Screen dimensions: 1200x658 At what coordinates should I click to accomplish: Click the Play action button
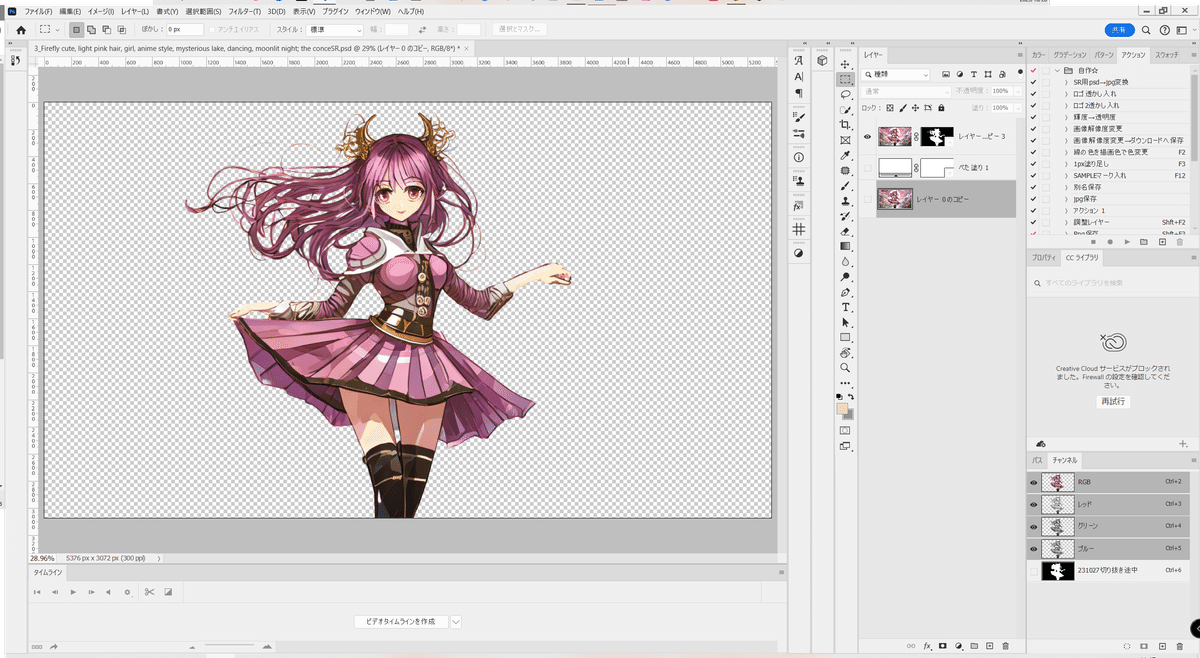click(x=1127, y=242)
